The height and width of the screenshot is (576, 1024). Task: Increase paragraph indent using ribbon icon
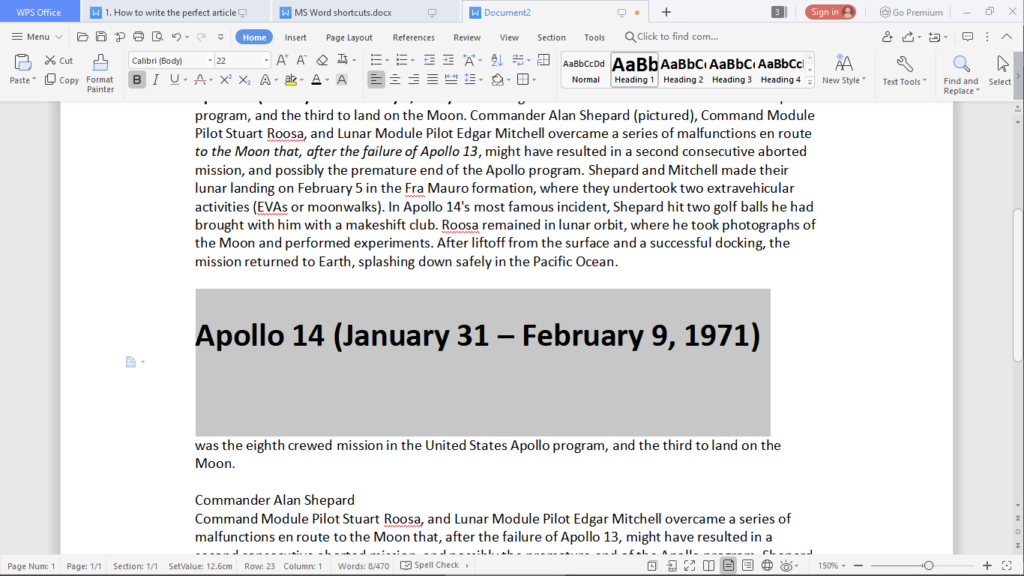[x=449, y=61]
